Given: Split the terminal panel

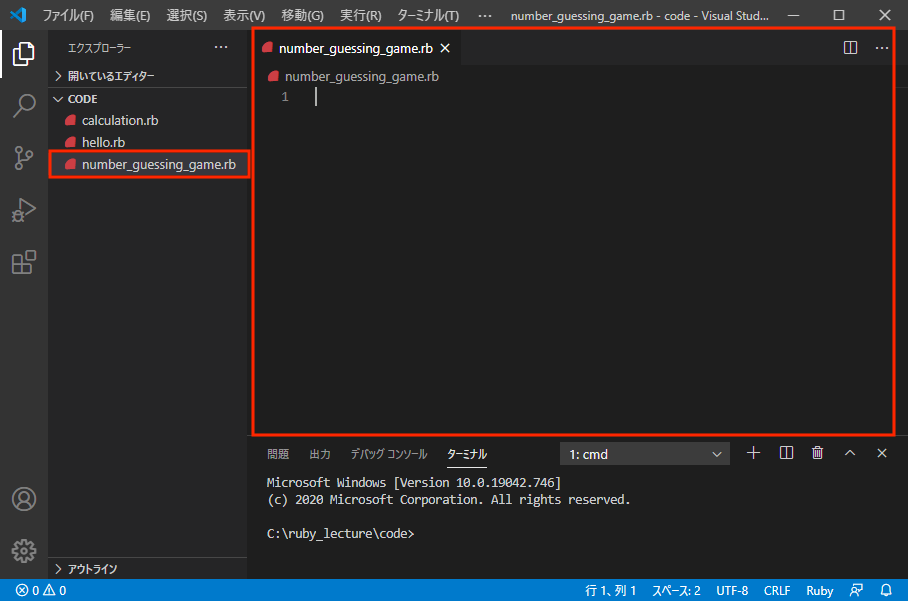Looking at the screenshot, I should (x=786, y=453).
